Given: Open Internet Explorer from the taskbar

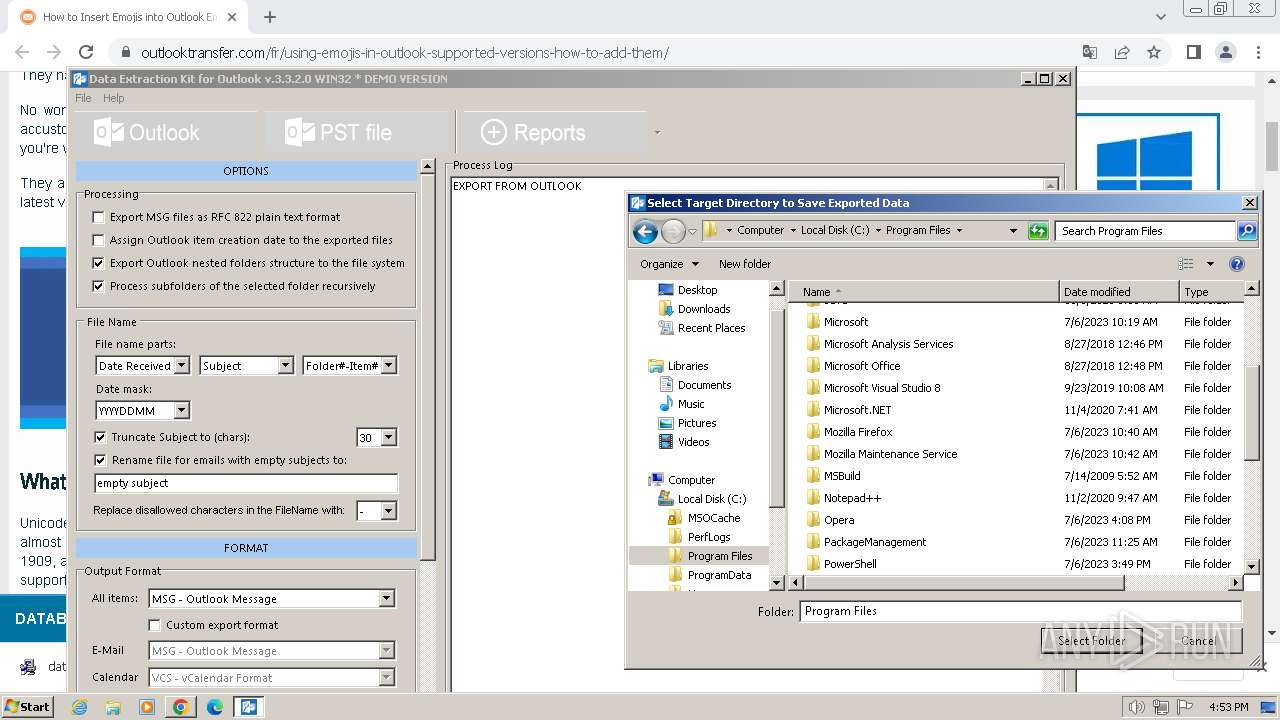Looking at the screenshot, I should (79, 706).
